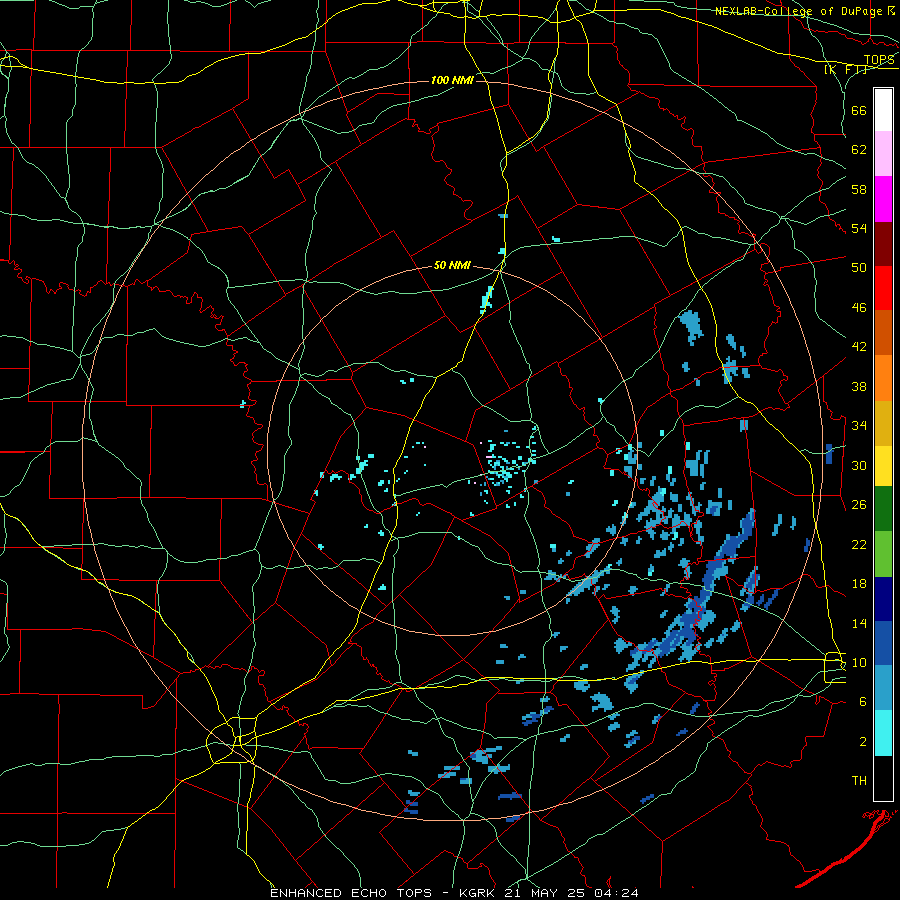The height and width of the screenshot is (900, 900).
Task: Click the white 66 kft color swatch
Action: pyautogui.click(x=883, y=110)
